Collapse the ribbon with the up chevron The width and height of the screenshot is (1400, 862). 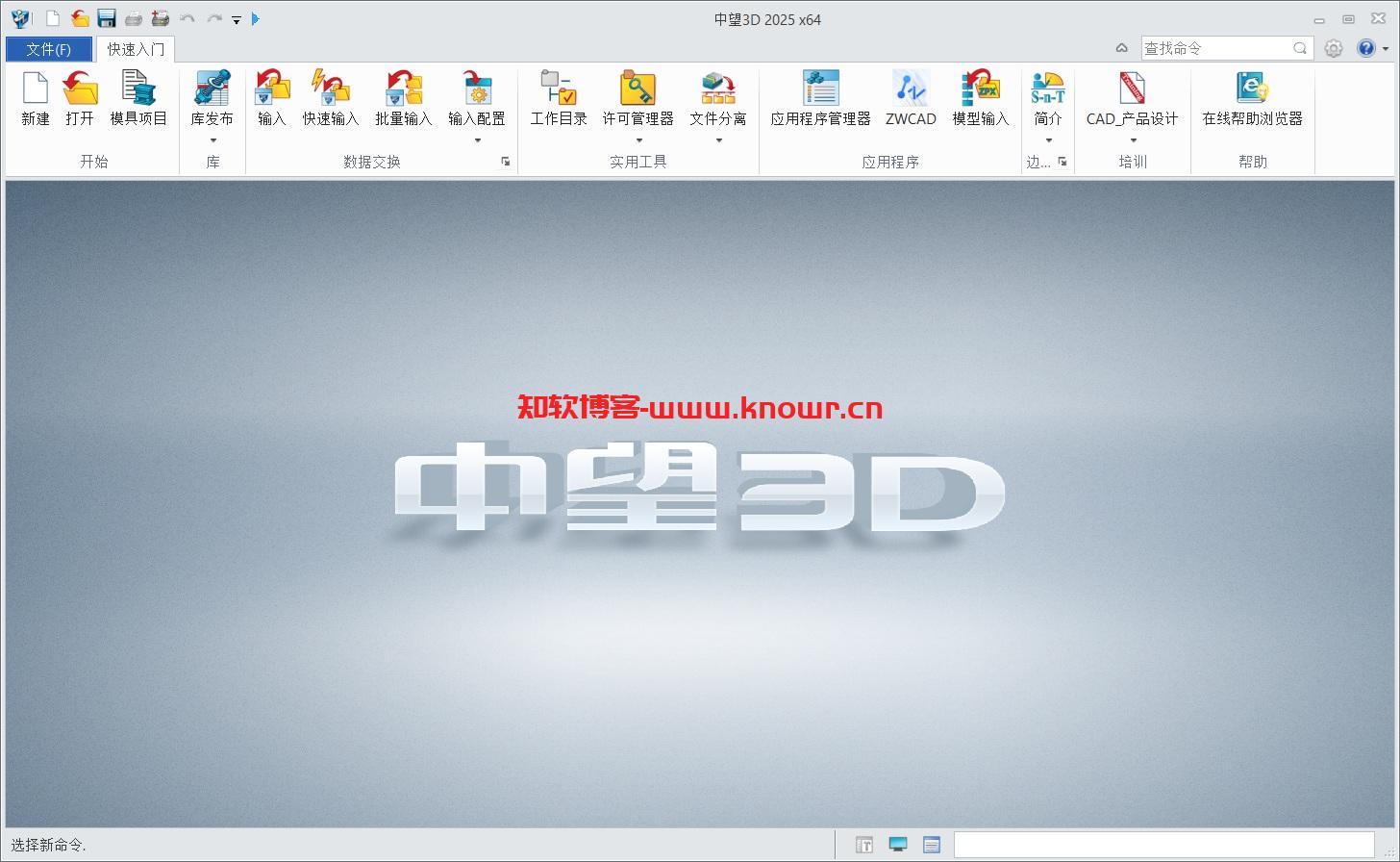[x=1121, y=48]
